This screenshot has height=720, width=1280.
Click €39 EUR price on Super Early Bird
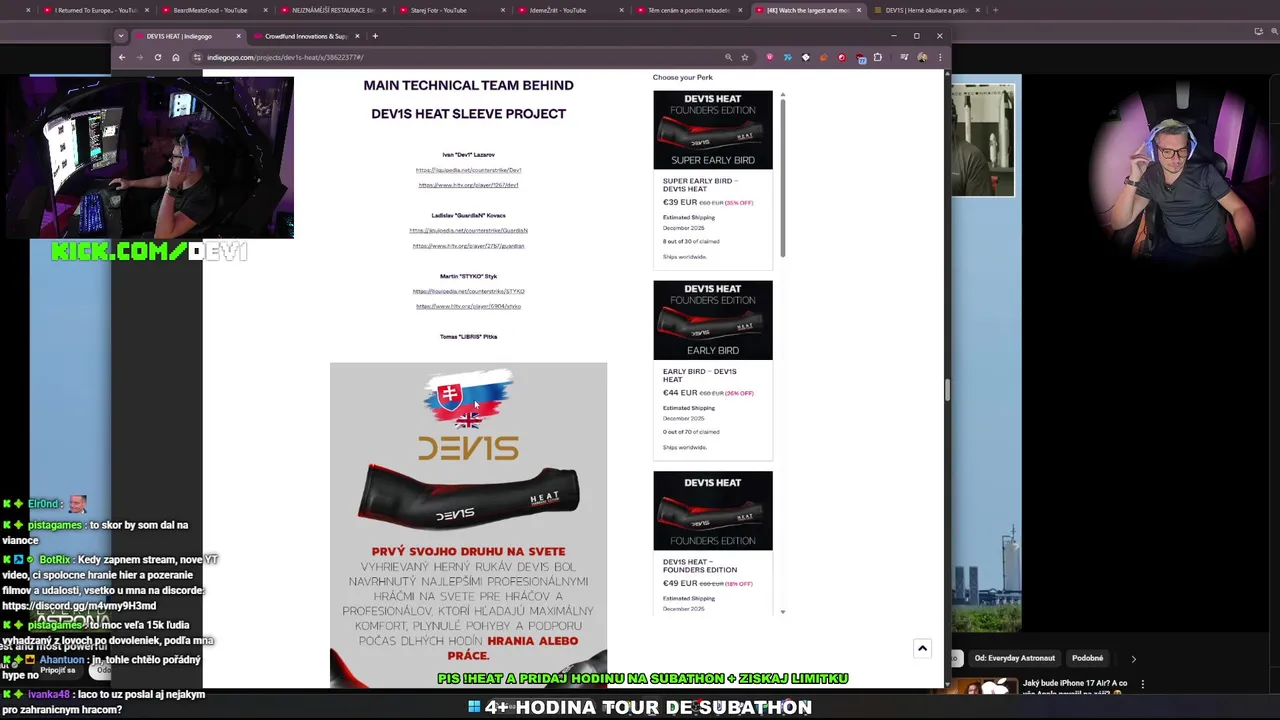[680, 203]
